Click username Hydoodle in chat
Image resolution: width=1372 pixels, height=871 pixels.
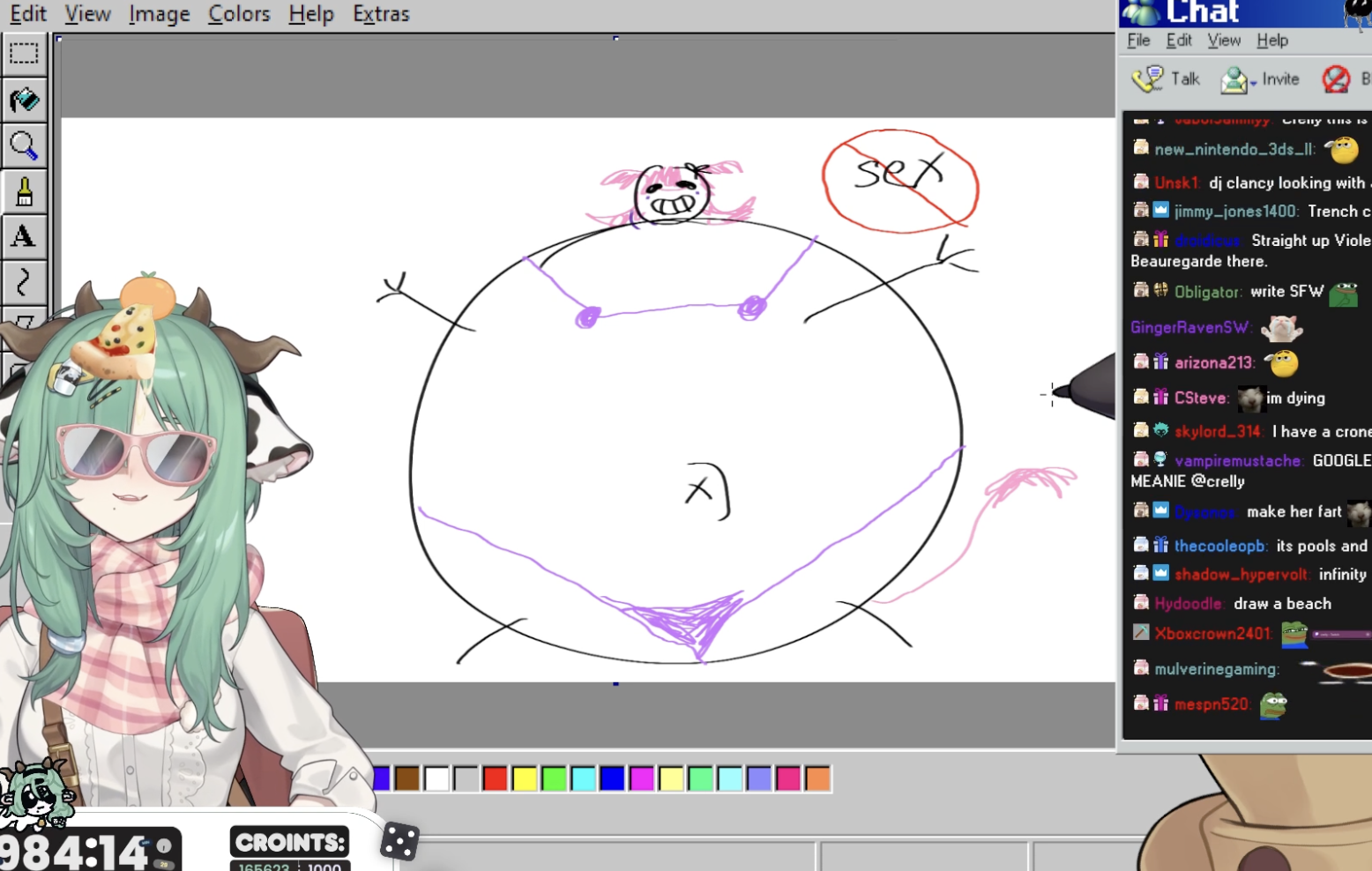tap(1188, 604)
